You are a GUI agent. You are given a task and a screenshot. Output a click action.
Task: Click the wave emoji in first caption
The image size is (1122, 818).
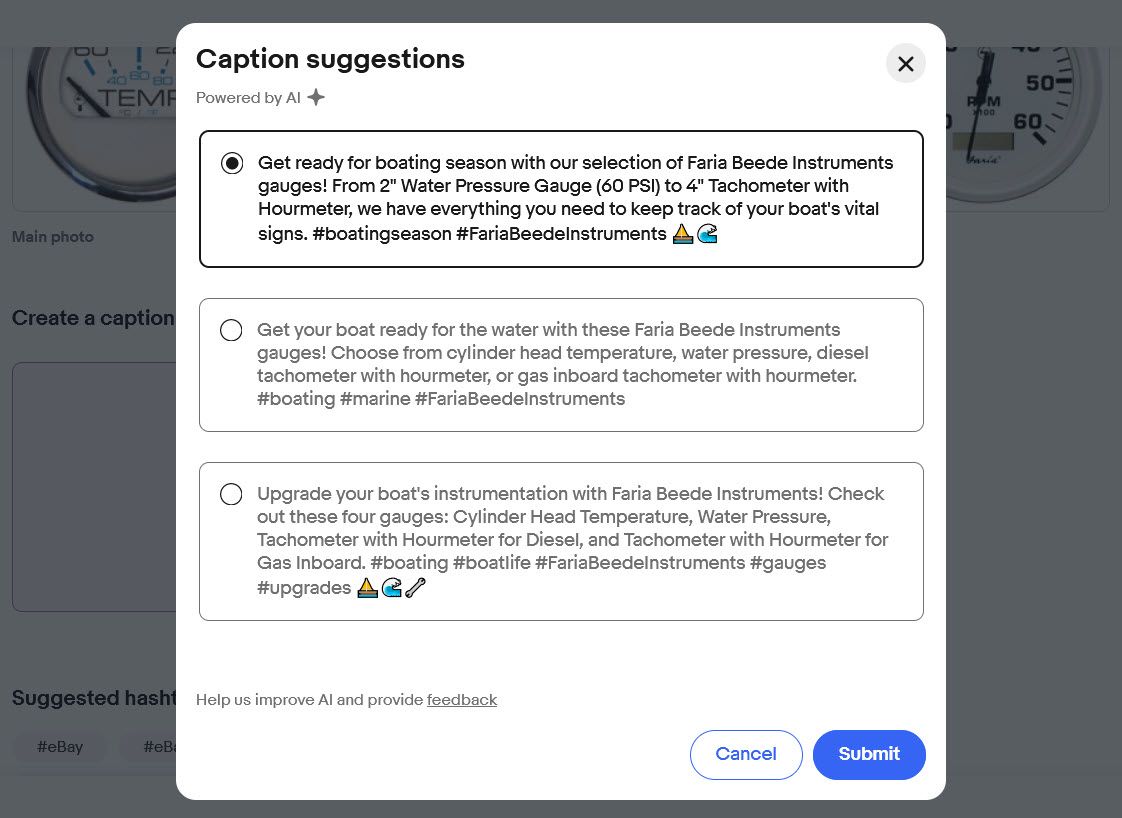pos(707,234)
